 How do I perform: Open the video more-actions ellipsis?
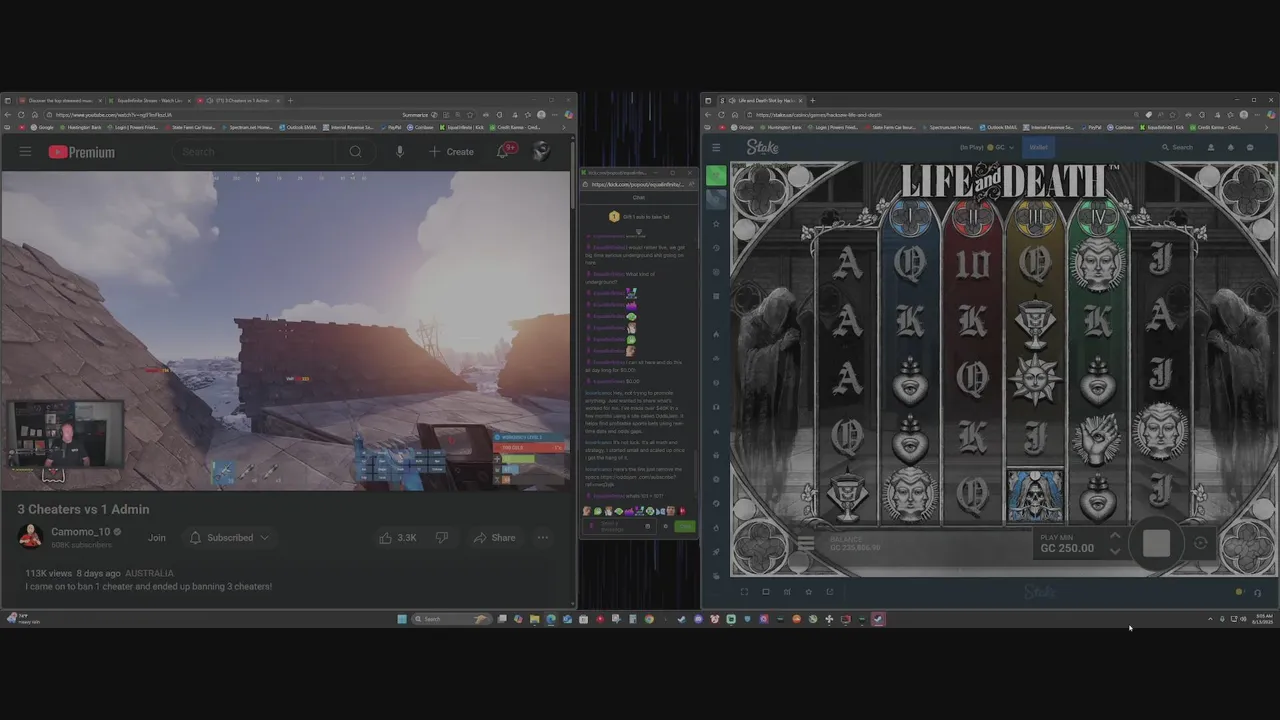click(x=543, y=538)
